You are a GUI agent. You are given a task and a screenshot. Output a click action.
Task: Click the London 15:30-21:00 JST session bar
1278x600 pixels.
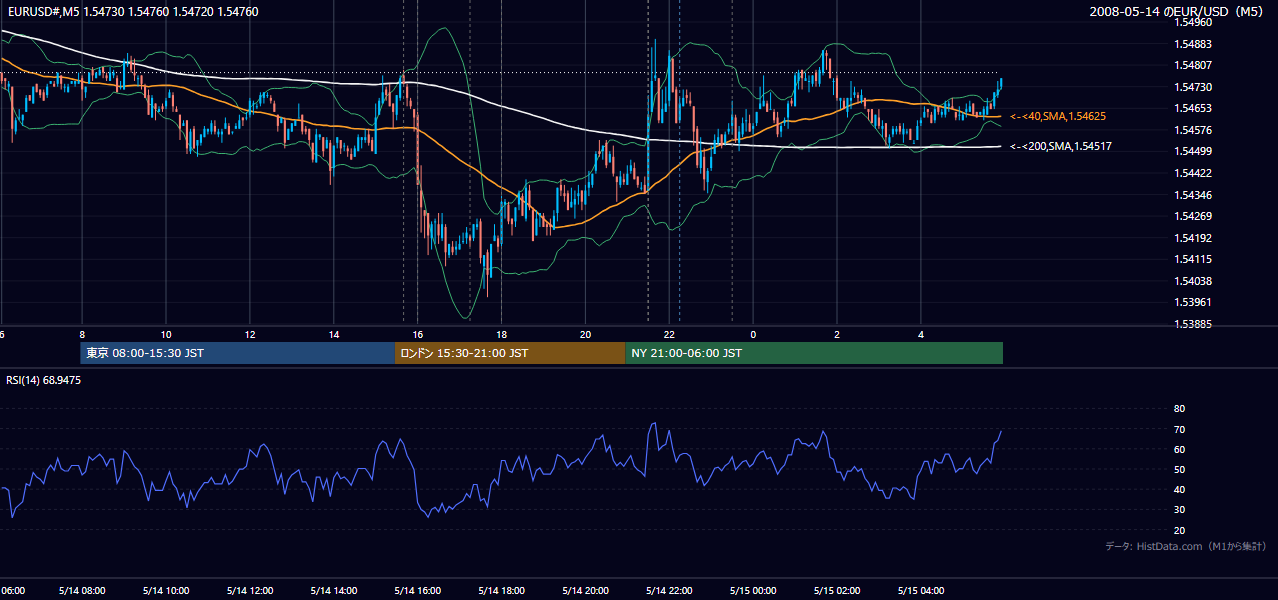tap(510, 353)
